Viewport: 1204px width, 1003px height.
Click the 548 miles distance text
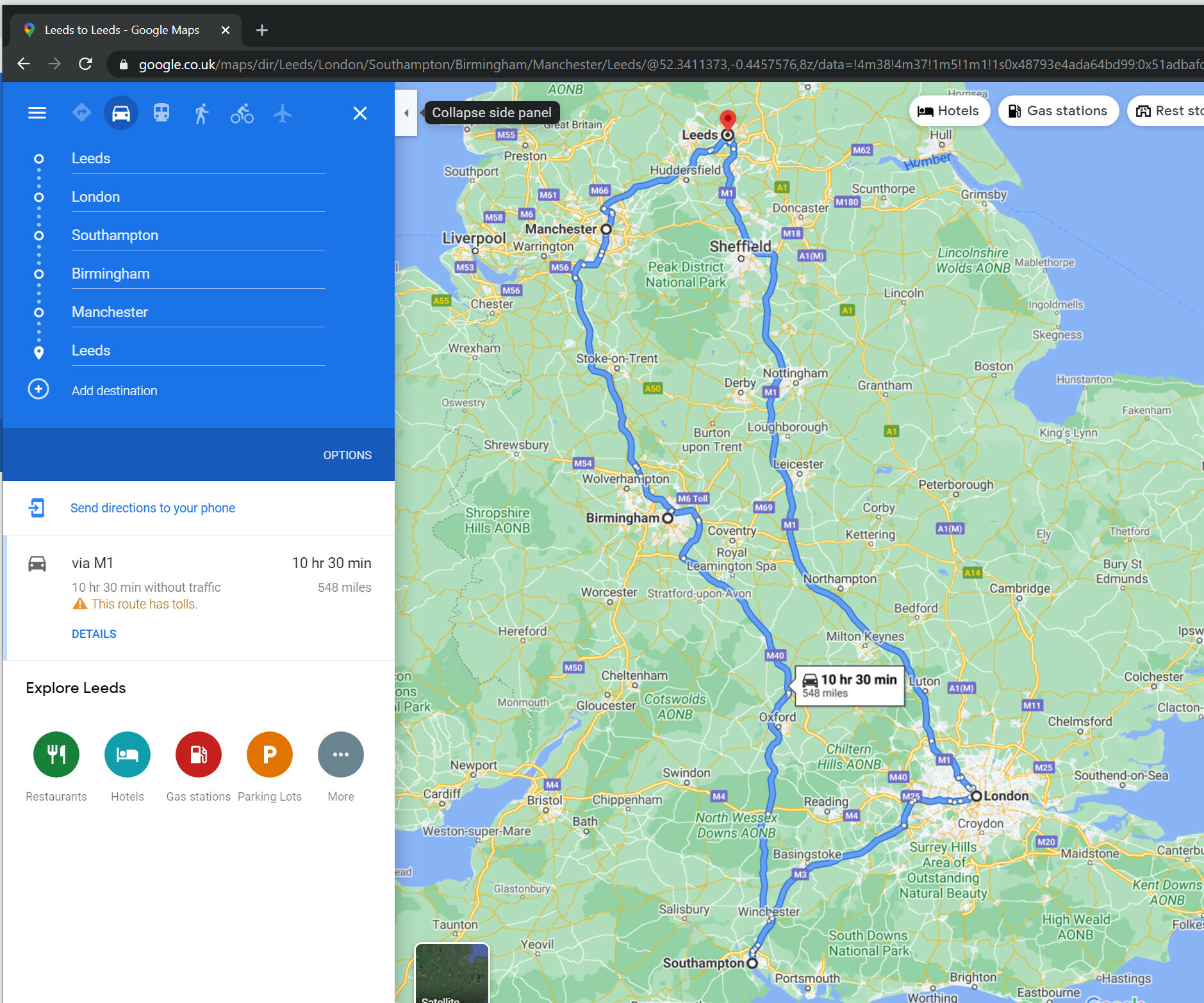click(x=344, y=587)
